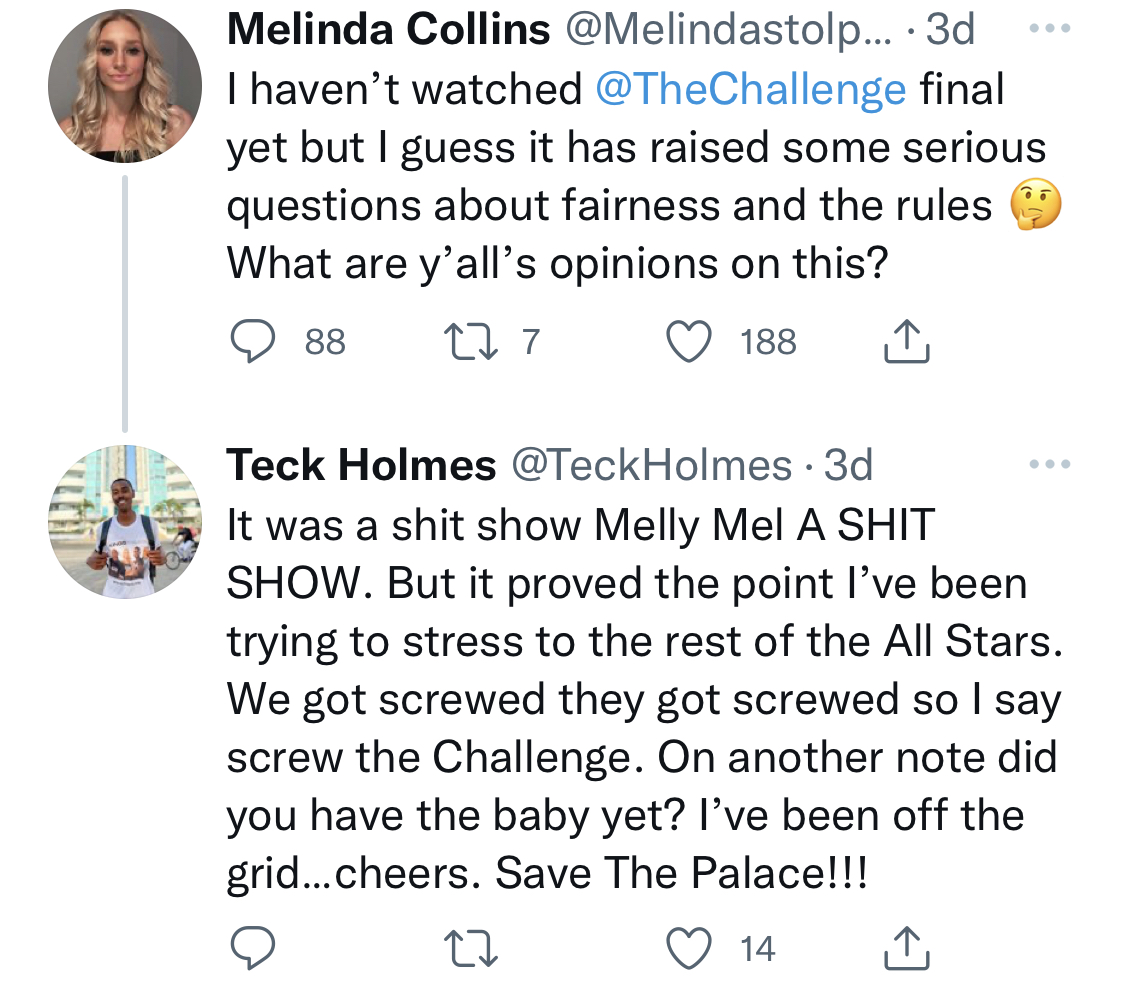The height and width of the screenshot is (999, 1125).
Task: Open Melinda Collins' profile name
Action: point(388,29)
